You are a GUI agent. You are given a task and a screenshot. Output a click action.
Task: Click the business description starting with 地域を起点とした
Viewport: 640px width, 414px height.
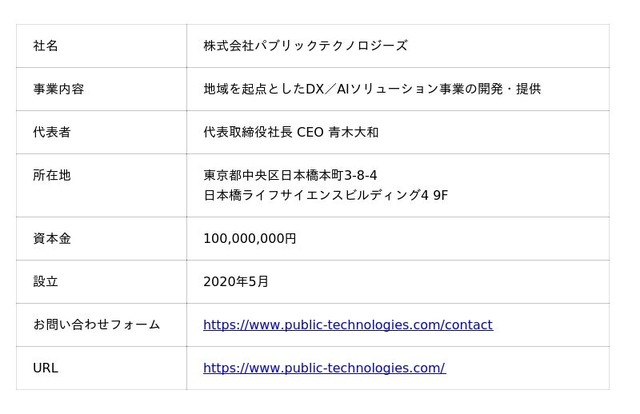(371, 89)
